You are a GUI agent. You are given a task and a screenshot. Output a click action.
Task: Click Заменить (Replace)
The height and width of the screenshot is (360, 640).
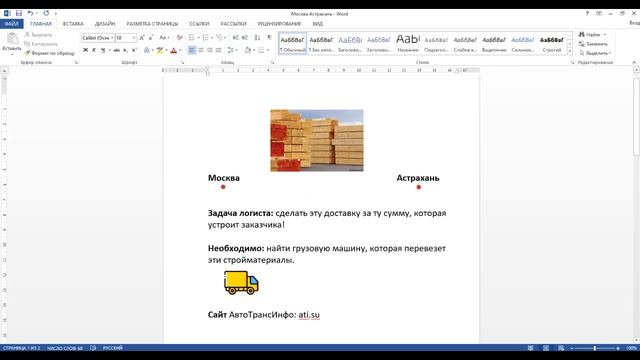[x=593, y=44]
